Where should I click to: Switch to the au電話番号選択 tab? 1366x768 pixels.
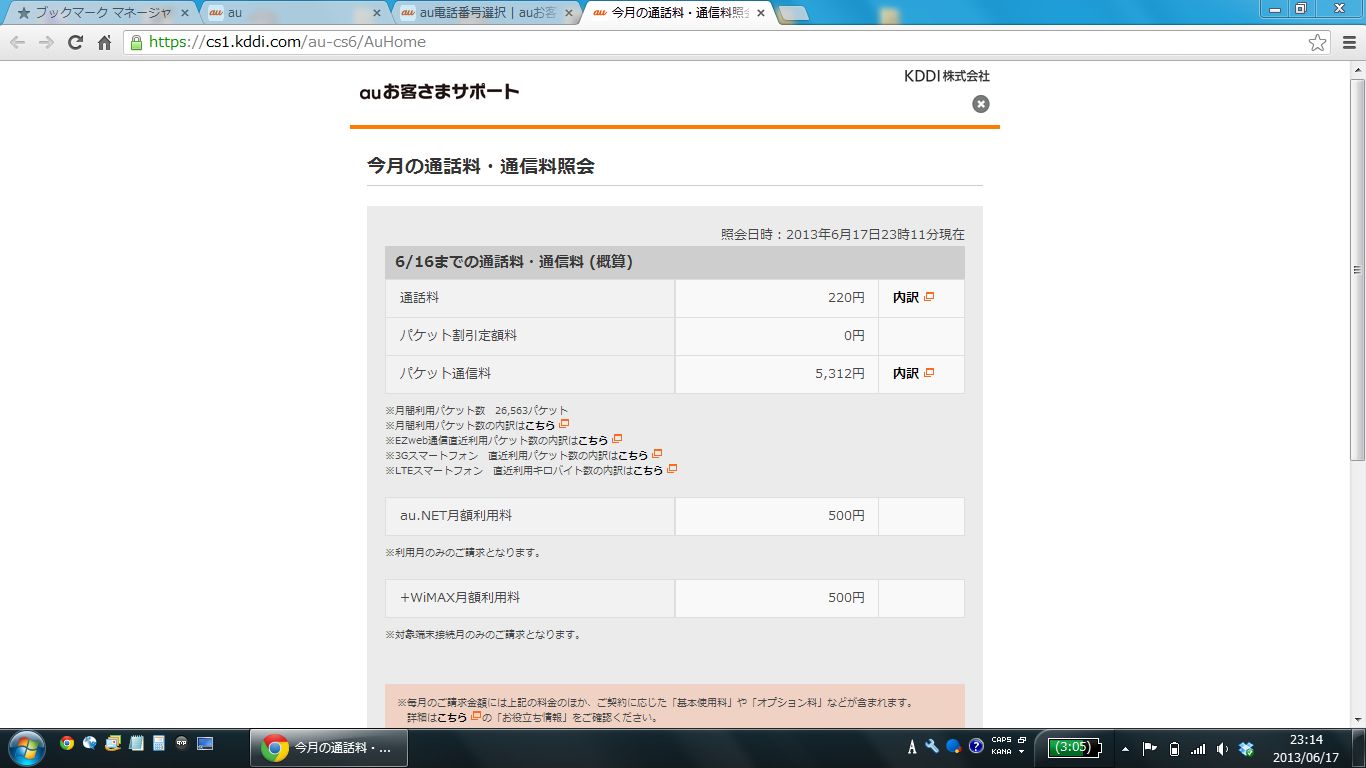488,14
